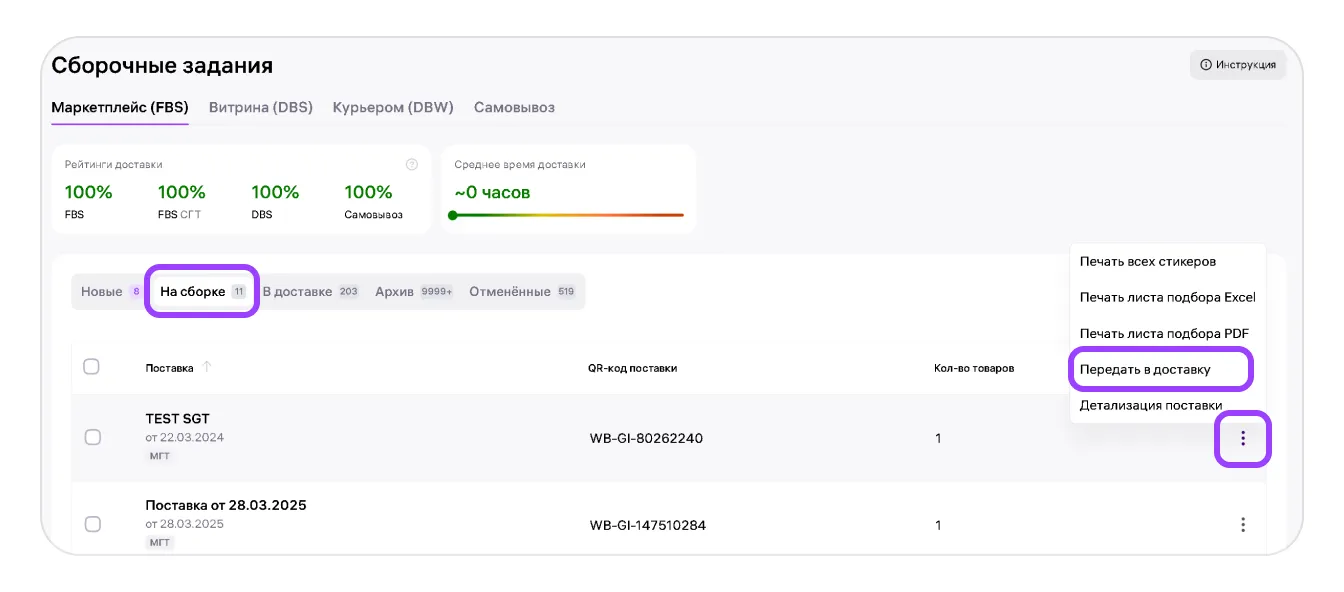Open the В доставке status tab

coord(309,292)
